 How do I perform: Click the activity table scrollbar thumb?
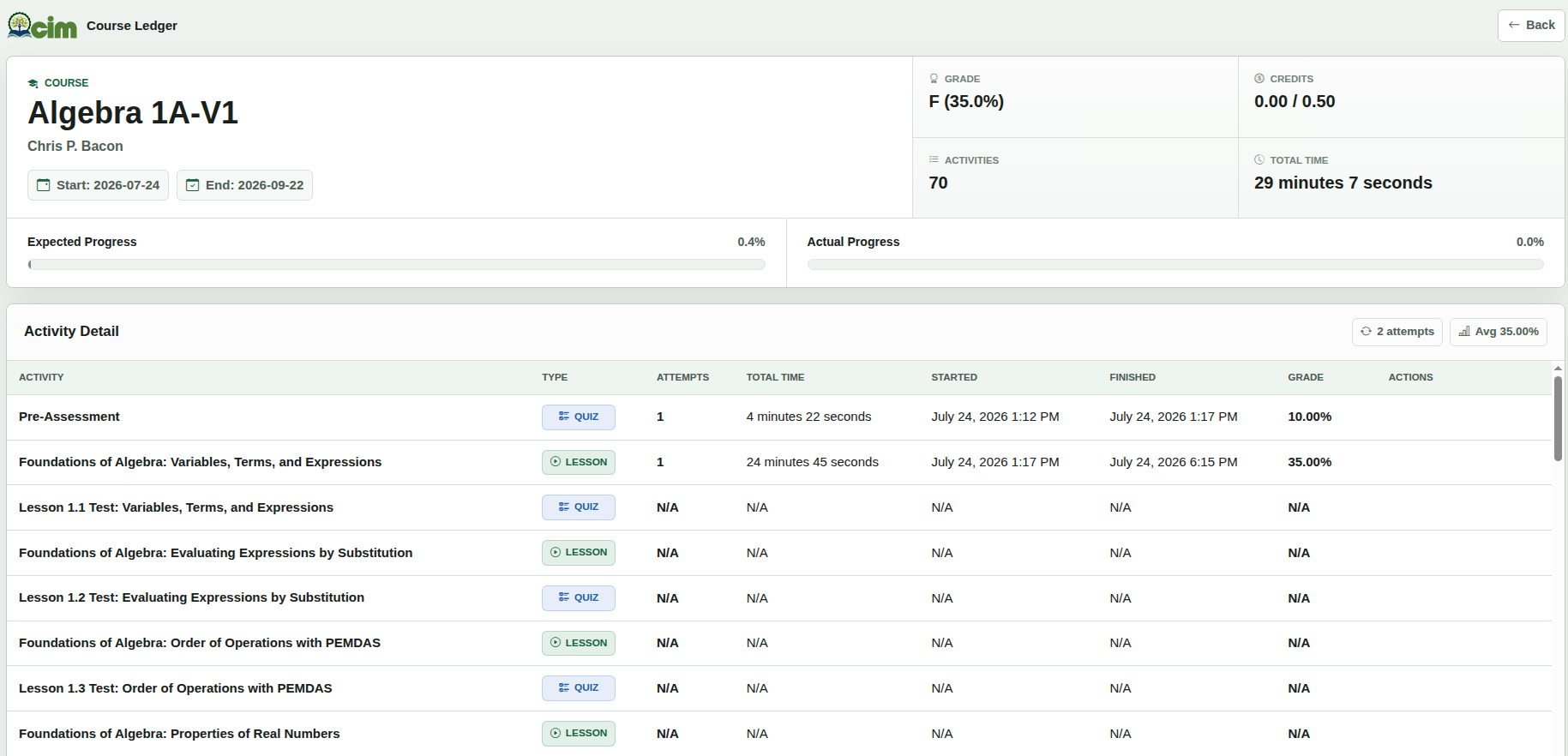(1558, 418)
